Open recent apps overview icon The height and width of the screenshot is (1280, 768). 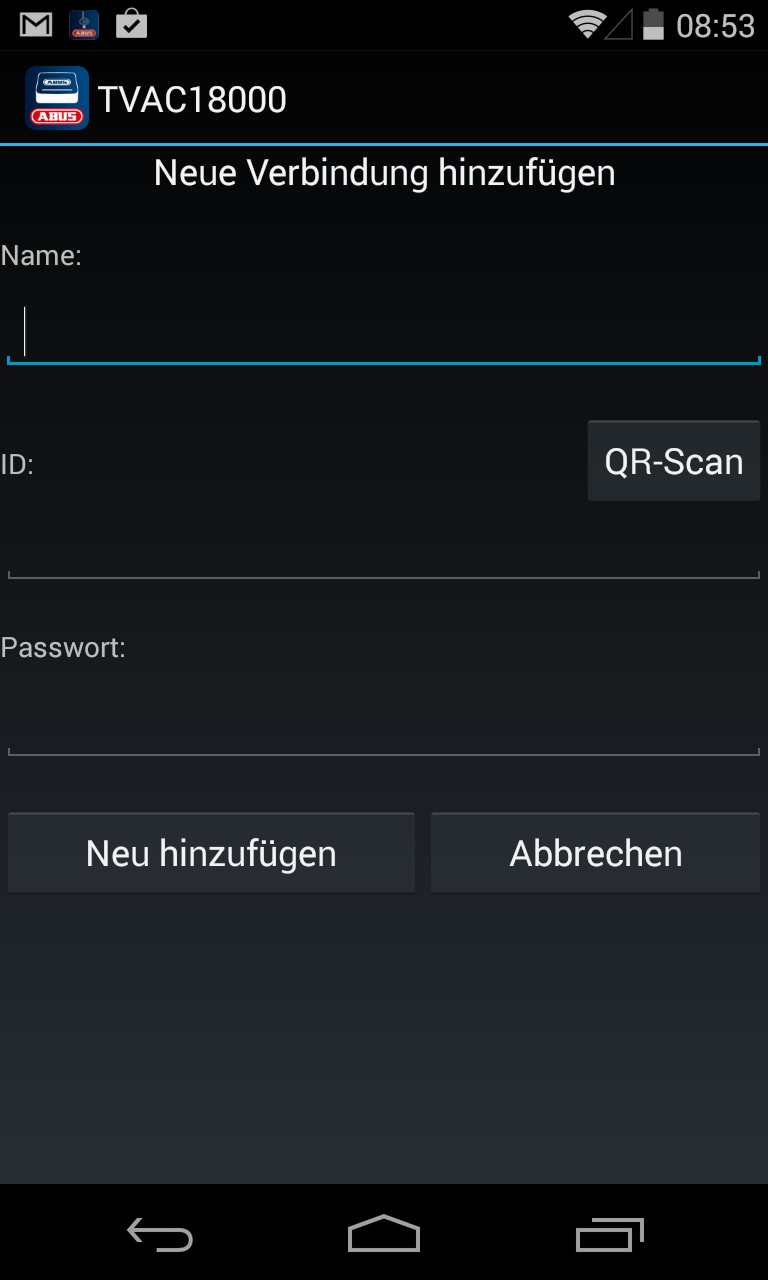(x=610, y=1234)
